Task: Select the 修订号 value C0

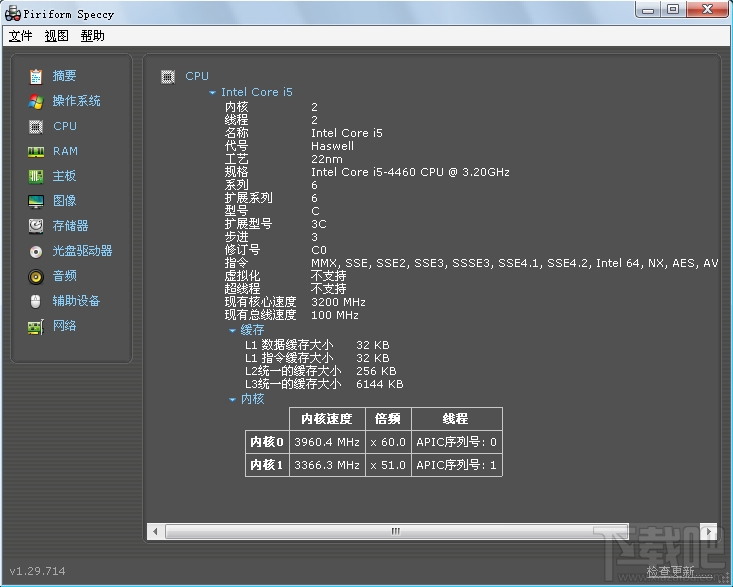Action: [319, 250]
